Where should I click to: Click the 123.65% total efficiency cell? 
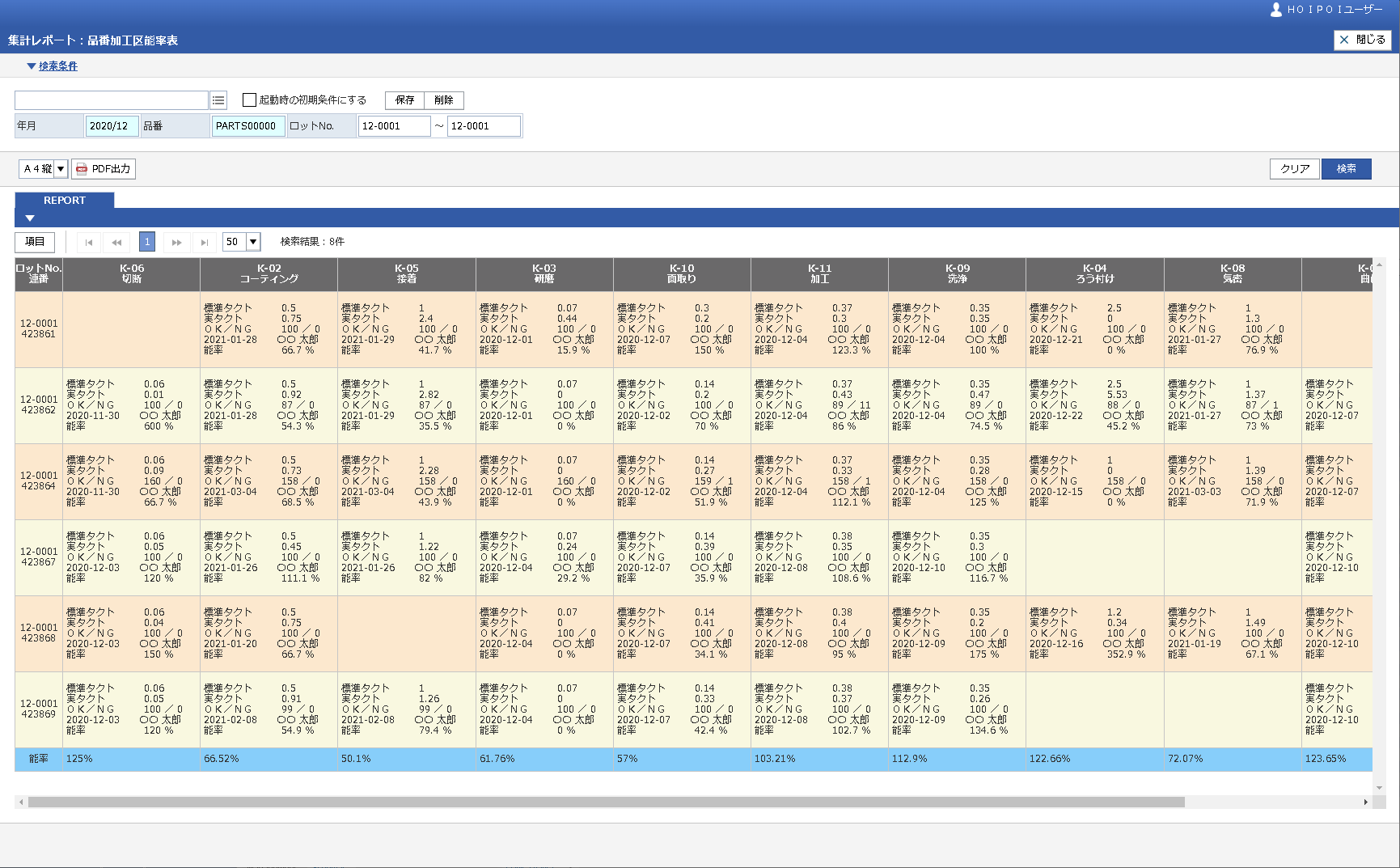1337,760
